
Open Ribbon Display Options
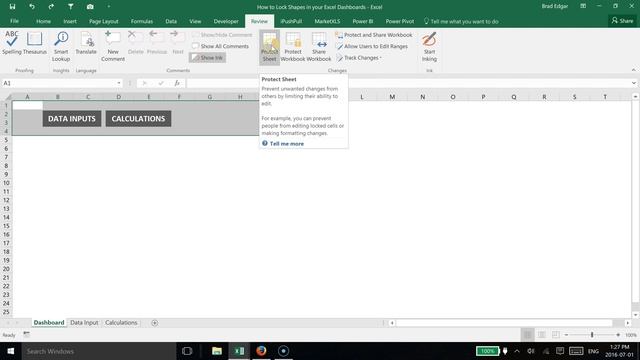583,7
